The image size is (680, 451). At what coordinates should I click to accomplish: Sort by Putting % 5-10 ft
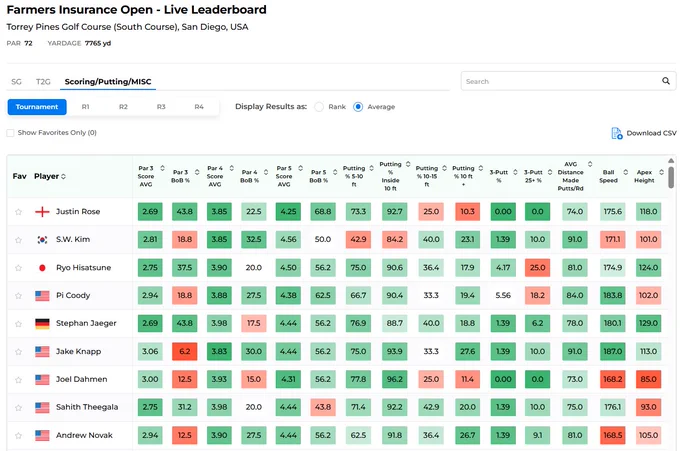point(371,168)
